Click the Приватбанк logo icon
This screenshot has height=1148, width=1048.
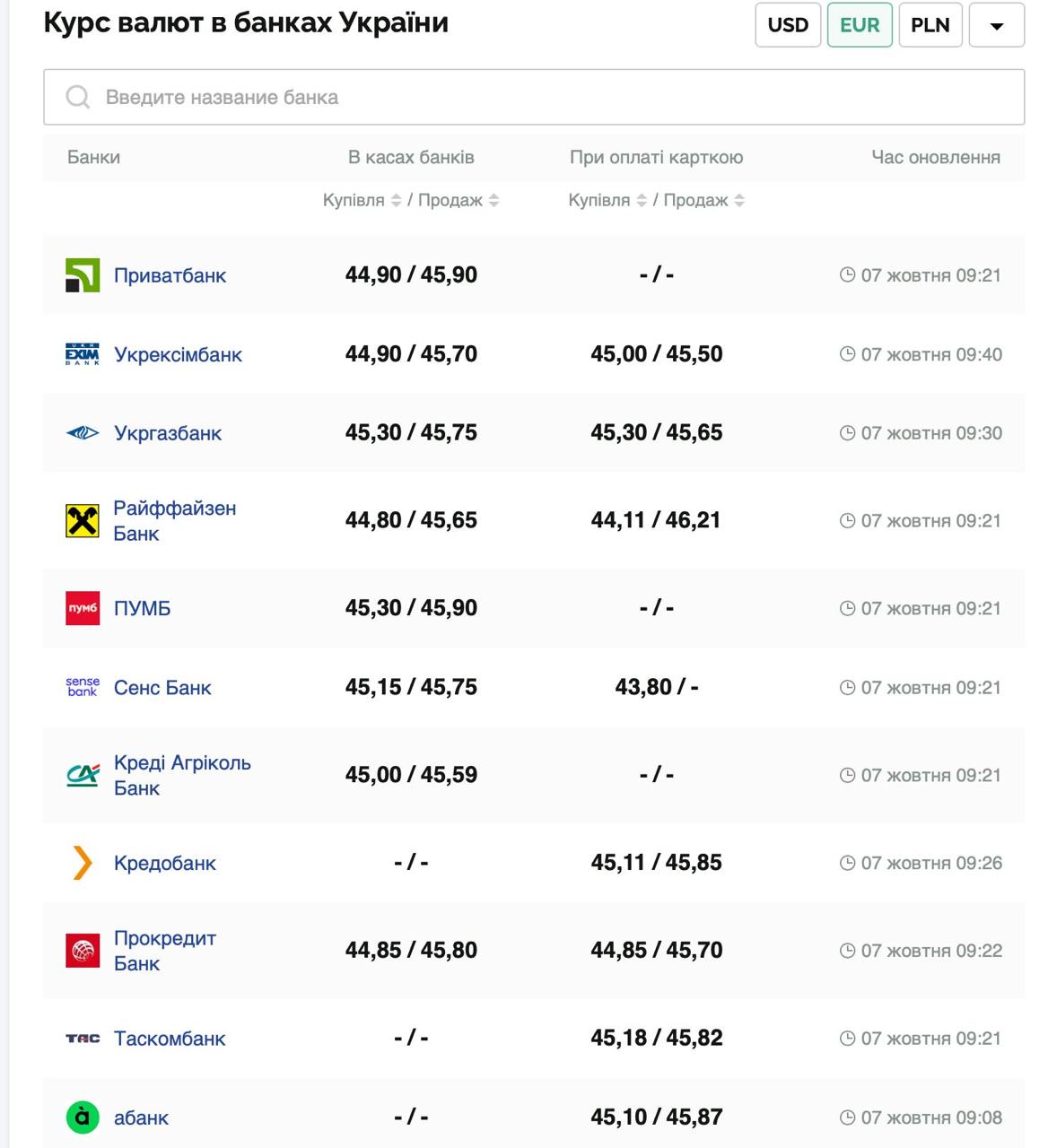83,275
